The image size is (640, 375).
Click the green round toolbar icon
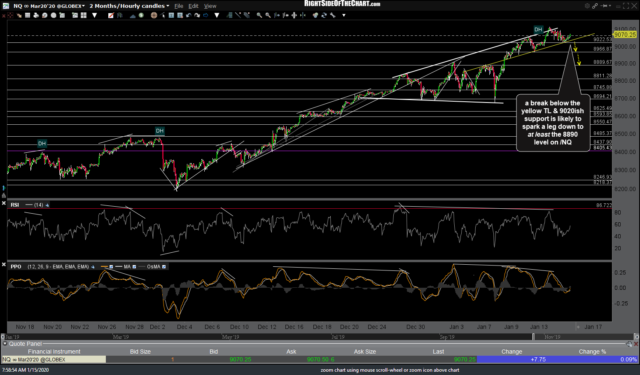coord(141,16)
